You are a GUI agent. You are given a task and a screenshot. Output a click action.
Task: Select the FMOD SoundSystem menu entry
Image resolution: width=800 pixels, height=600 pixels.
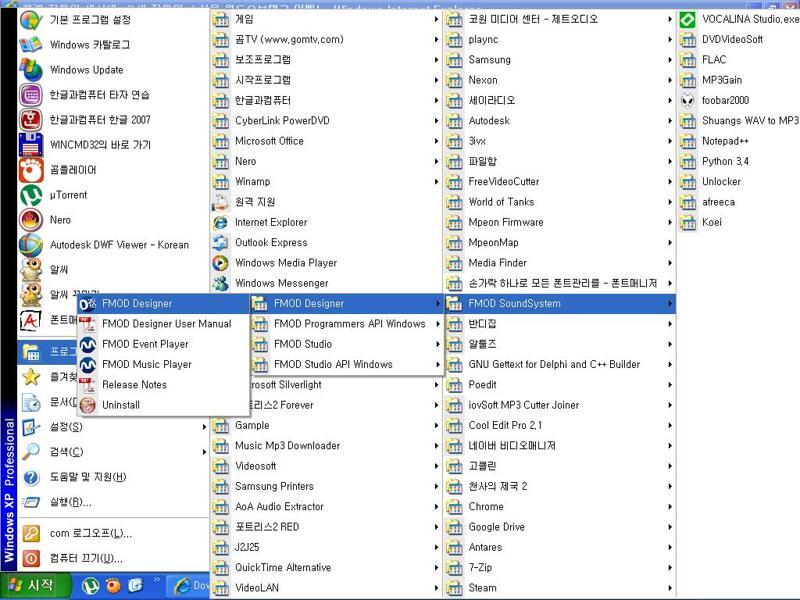click(x=560, y=304)
